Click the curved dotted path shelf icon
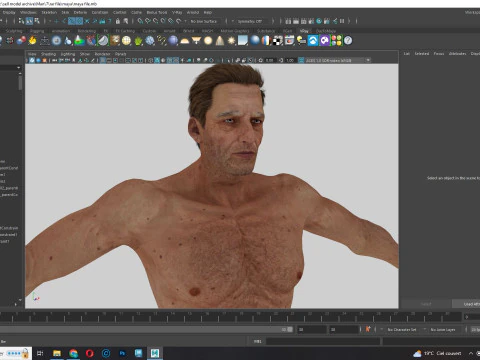Screen dimensions: 480x360 point(162,41)
